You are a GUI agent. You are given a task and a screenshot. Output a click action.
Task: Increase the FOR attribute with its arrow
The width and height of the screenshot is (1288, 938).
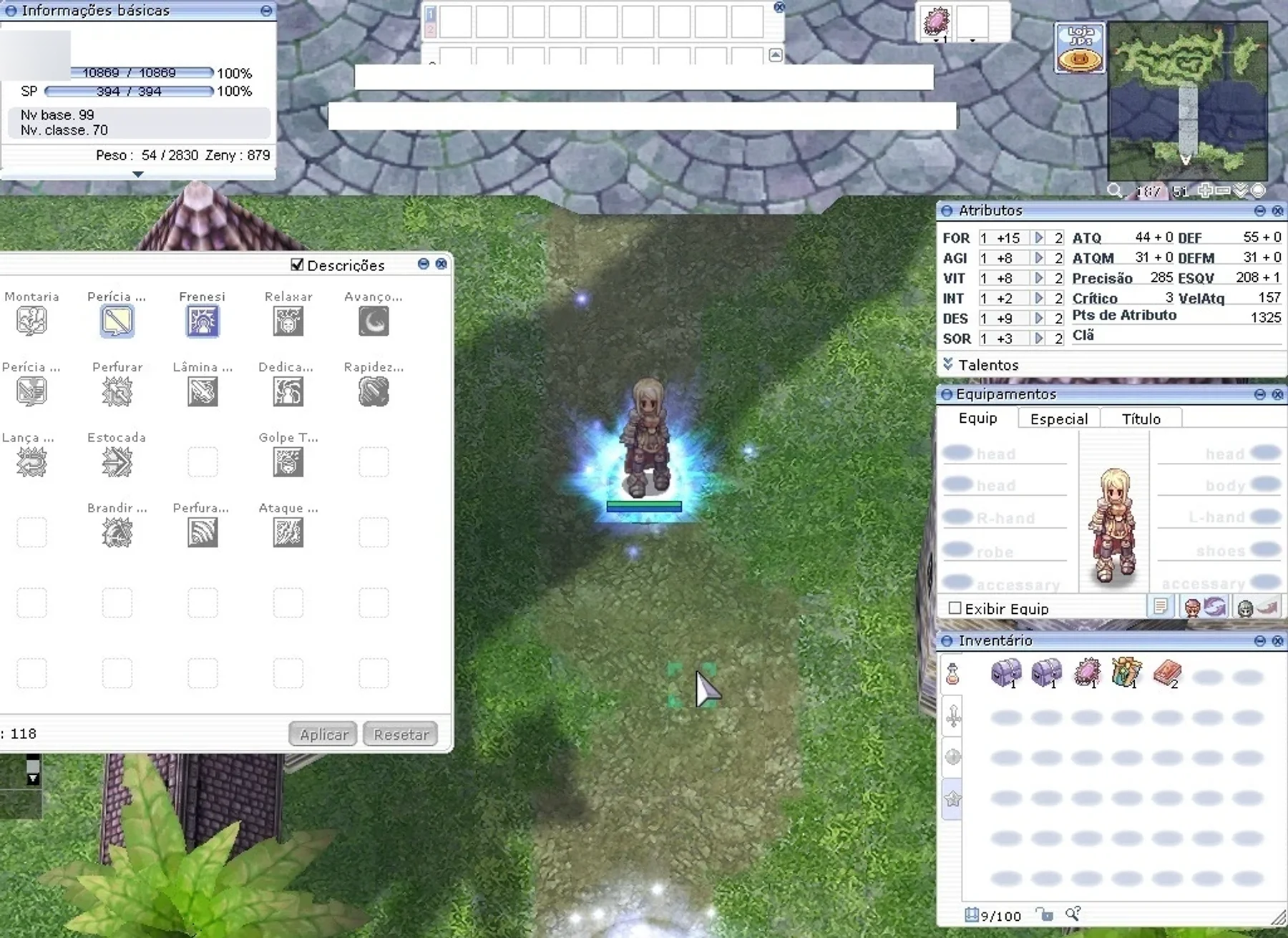[x=1039, y=238]
